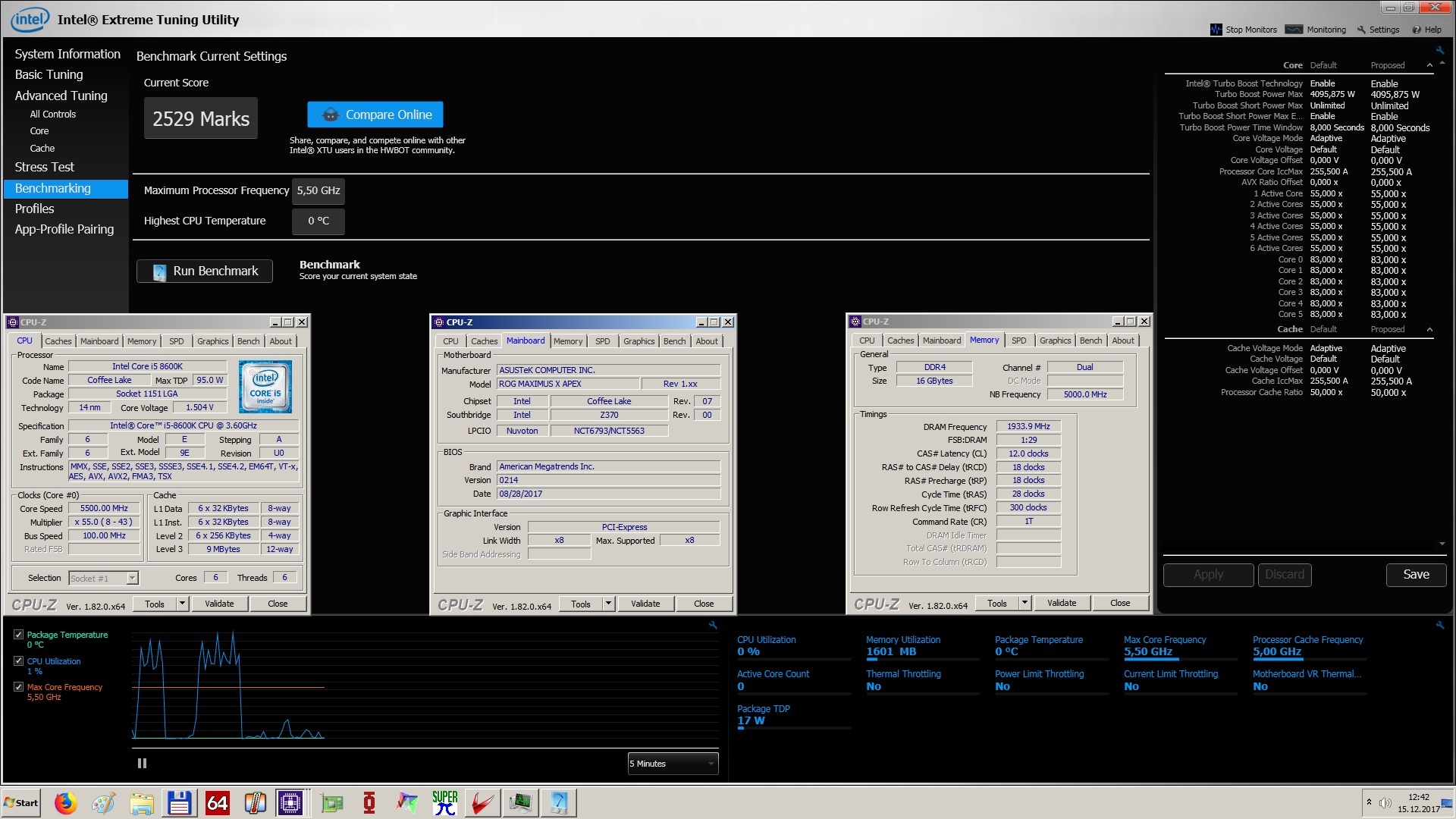
Task: Click Tools button in right CPU-Z window
Action: (997, 603)
